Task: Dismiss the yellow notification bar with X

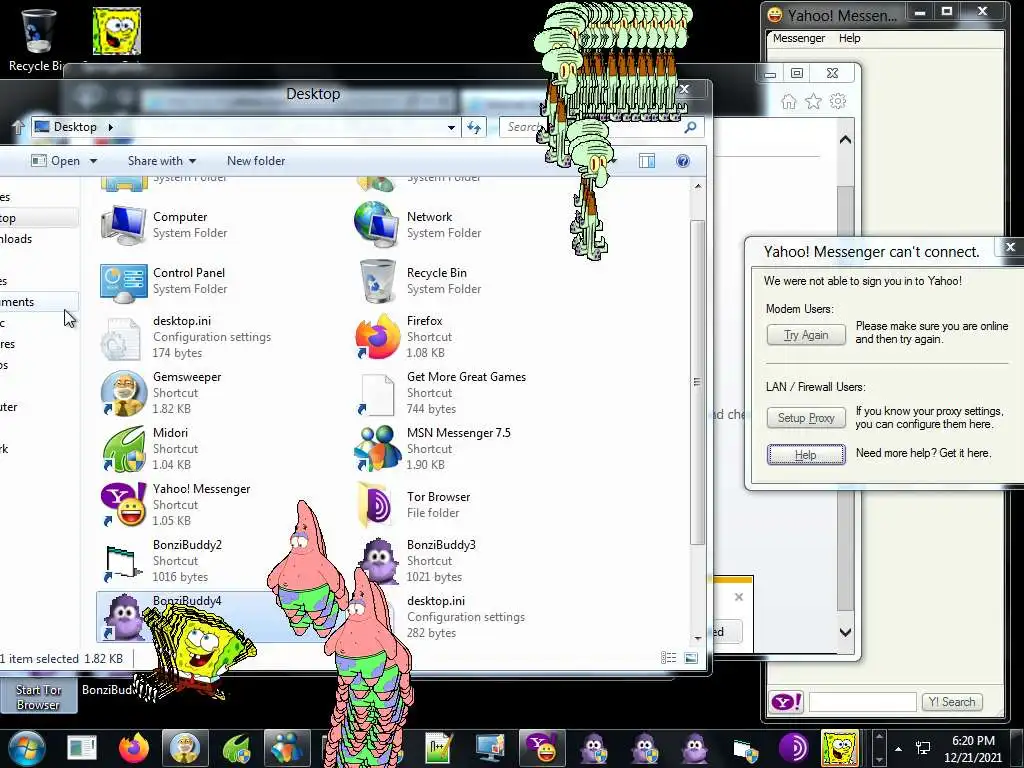Action: point(739,597)
